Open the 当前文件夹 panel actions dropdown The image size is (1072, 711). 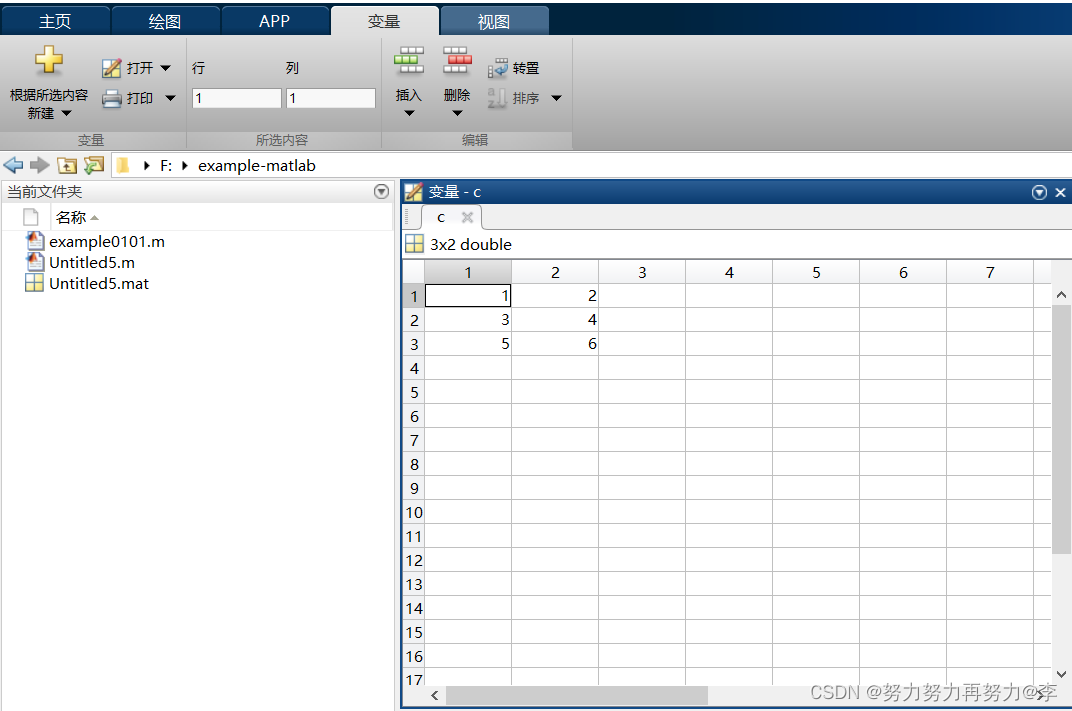pos(381,191)
